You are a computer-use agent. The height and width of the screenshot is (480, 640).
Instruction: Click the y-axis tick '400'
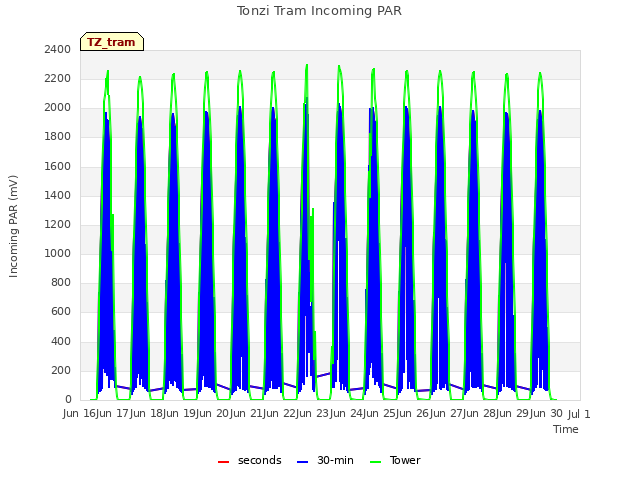tap(61, 341)
